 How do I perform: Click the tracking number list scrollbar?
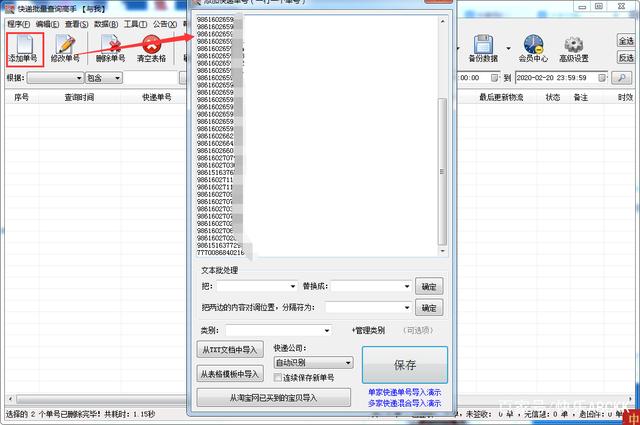(x=443, y=130)
